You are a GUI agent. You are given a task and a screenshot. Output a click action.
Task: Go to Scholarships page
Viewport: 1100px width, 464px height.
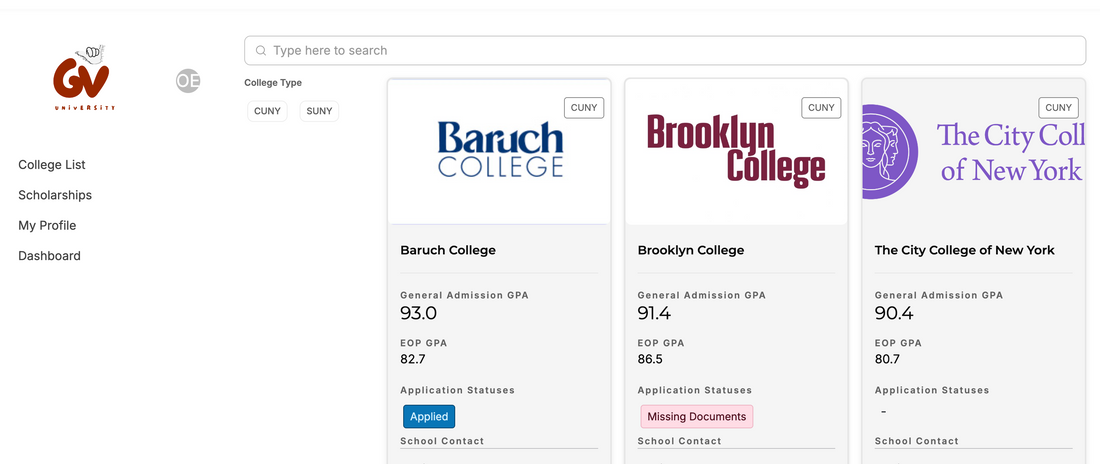[x=55, y=195]
